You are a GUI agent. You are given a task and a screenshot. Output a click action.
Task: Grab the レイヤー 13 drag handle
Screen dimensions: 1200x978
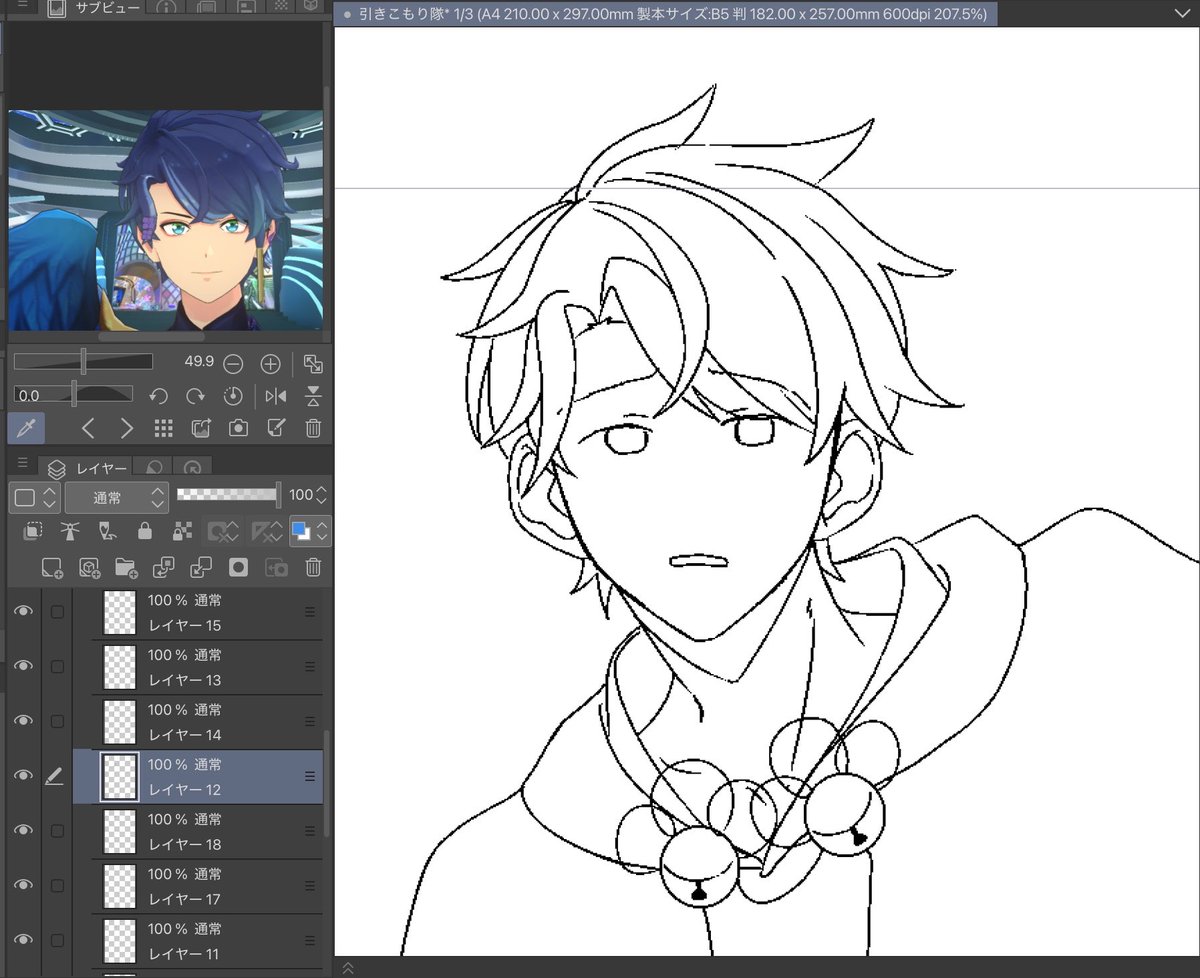(x=310, y=667)
